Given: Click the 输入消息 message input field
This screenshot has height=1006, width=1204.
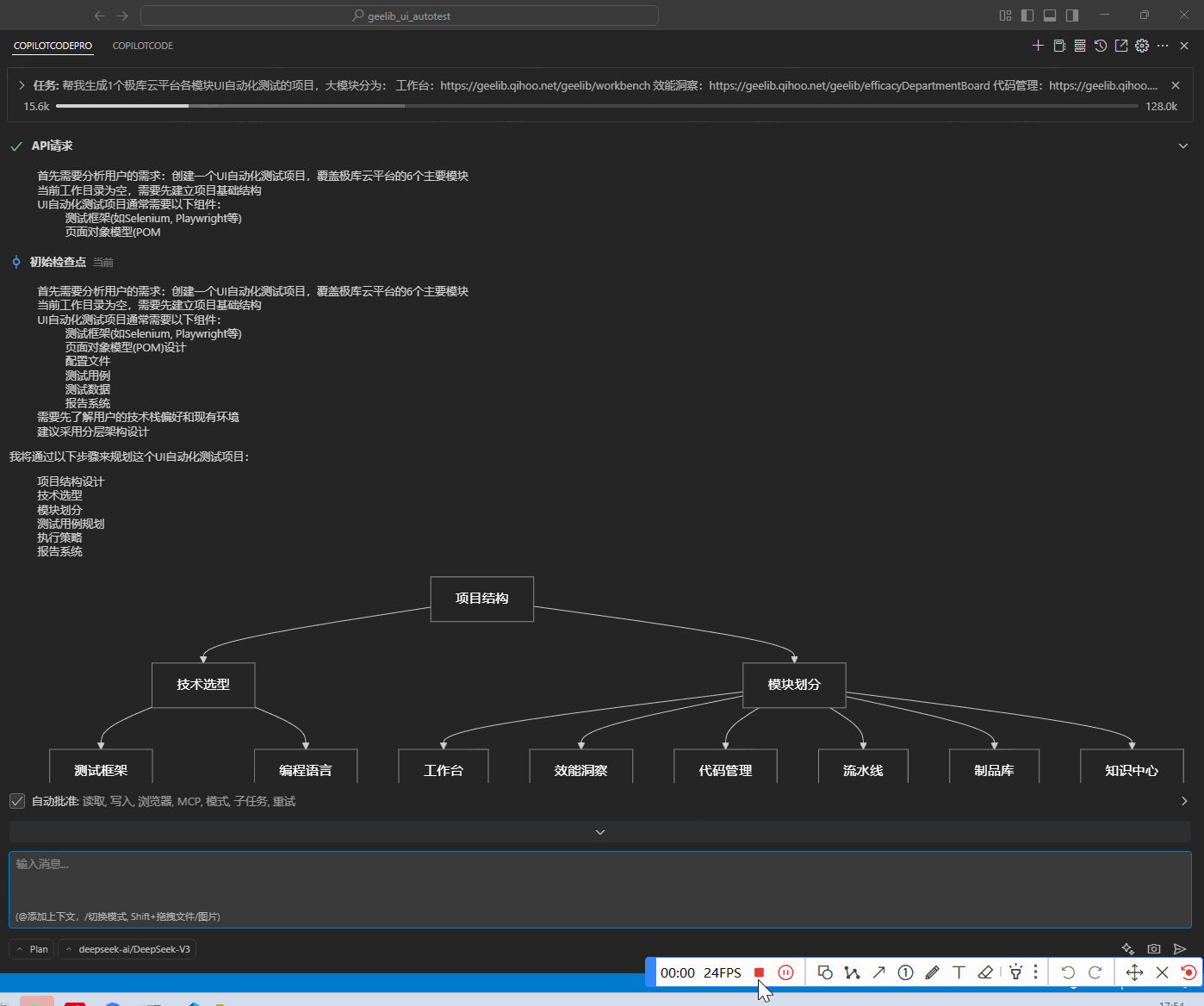Looking at the screenshot, I should point(599,887).
